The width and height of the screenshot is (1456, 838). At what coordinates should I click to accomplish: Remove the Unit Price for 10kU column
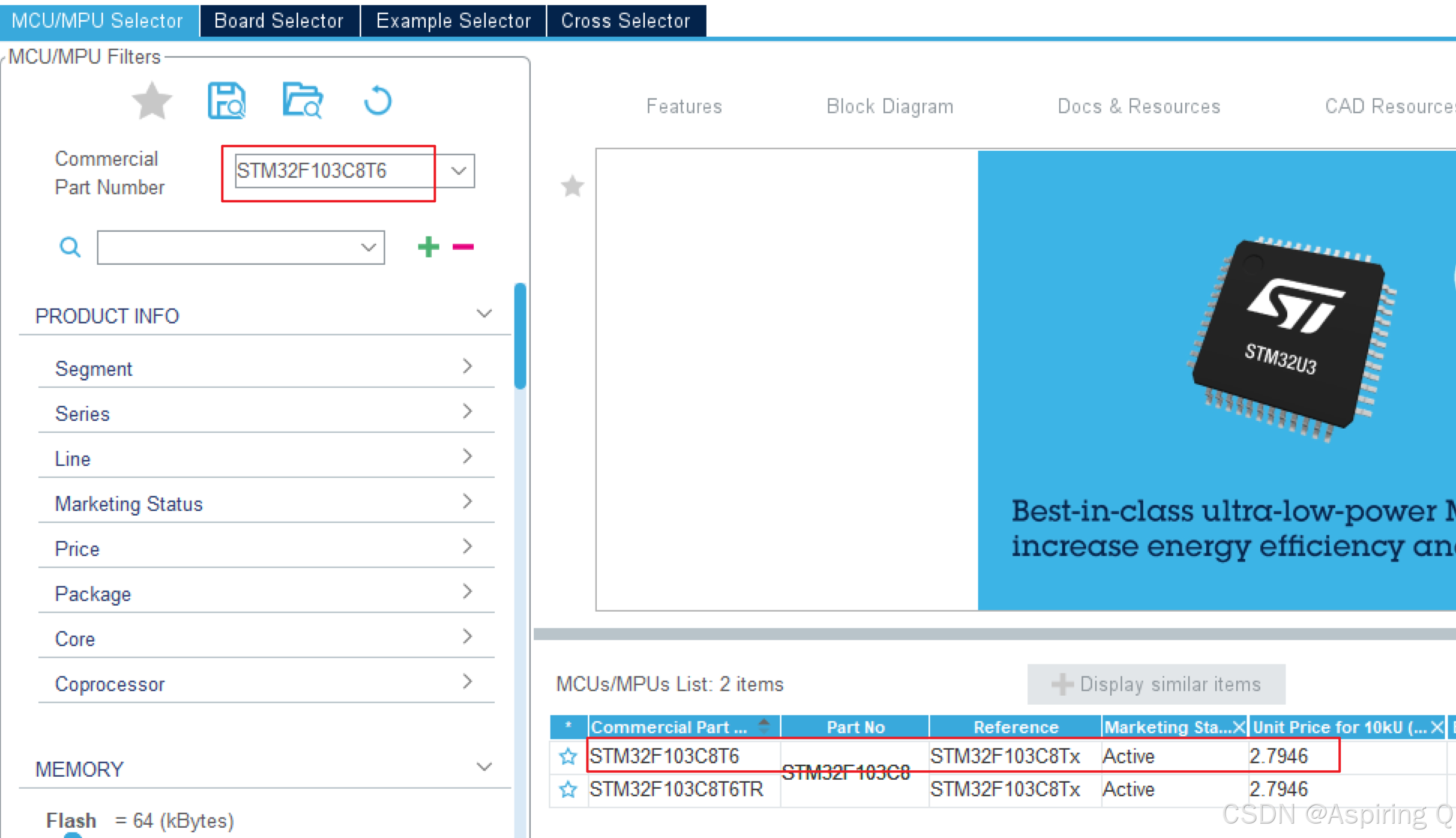[1437, 728]
